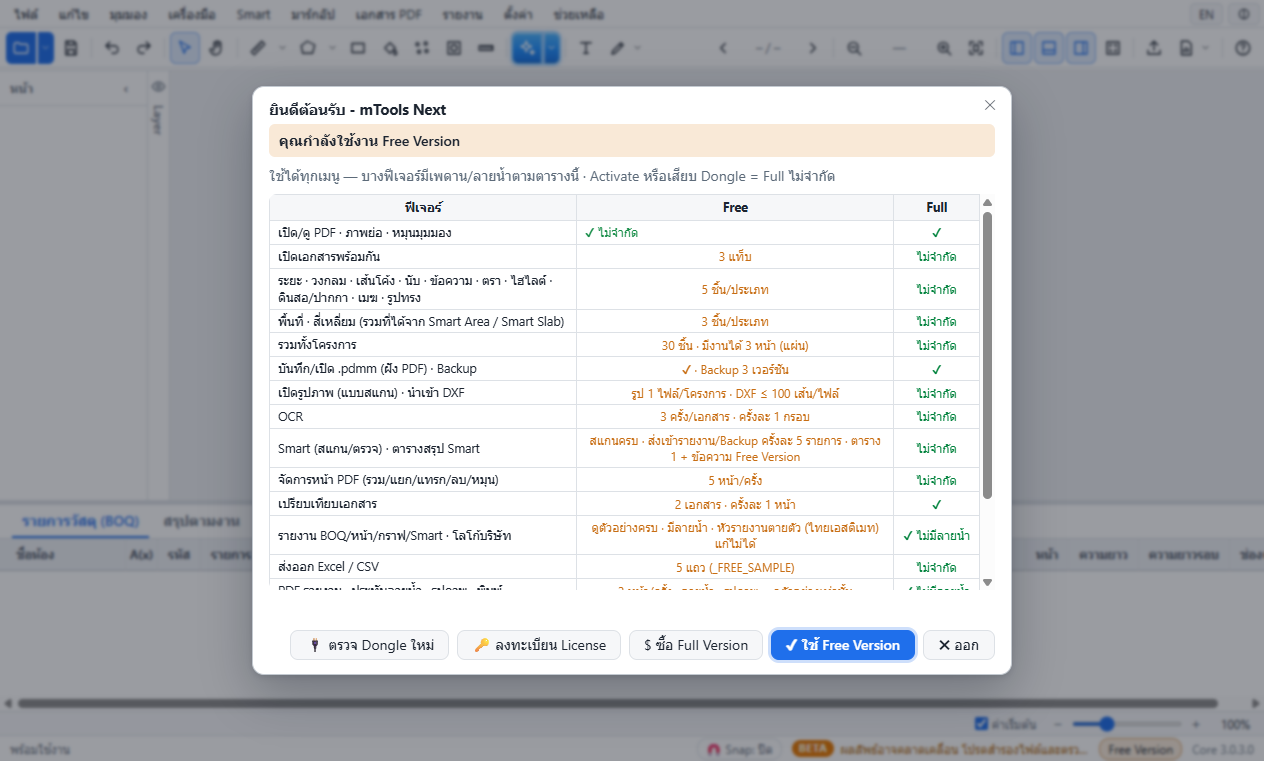1264x761 pixels.
Task: Open the dropdown arrow beside the ruler tool
Action: (282, 48)
